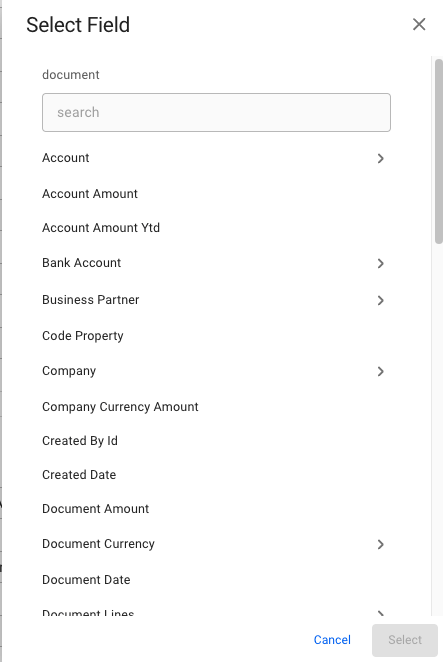Expand the Company field chevron
Image resolution: width=443 pixels, height=662 pixels.
click(380, 371)
